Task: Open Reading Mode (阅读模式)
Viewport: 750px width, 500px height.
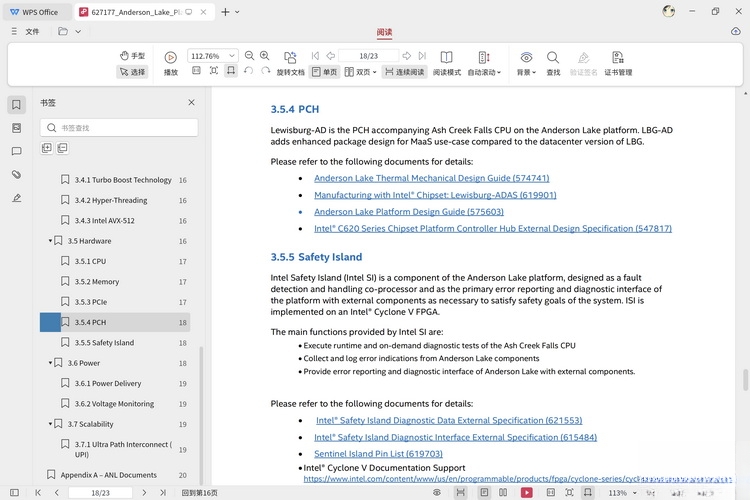Action: (447, 63)
